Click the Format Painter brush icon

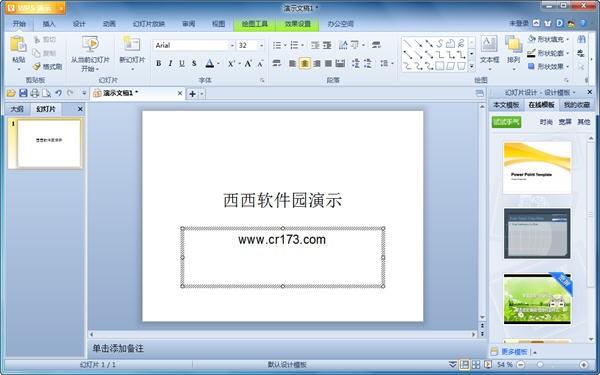(37, 67)
